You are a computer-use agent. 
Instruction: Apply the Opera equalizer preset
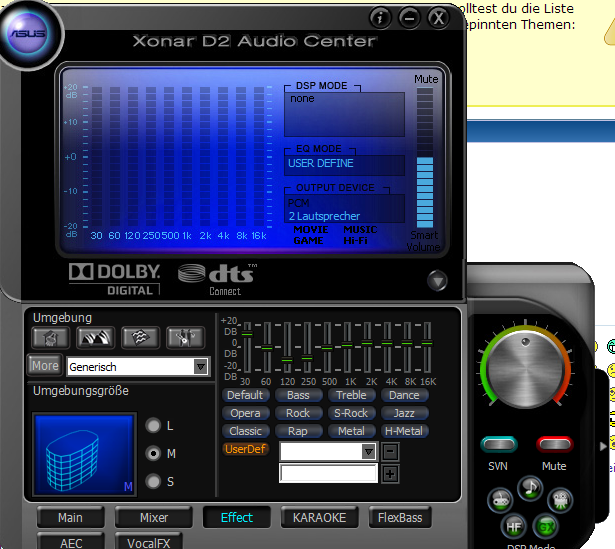tap(246, 413)
